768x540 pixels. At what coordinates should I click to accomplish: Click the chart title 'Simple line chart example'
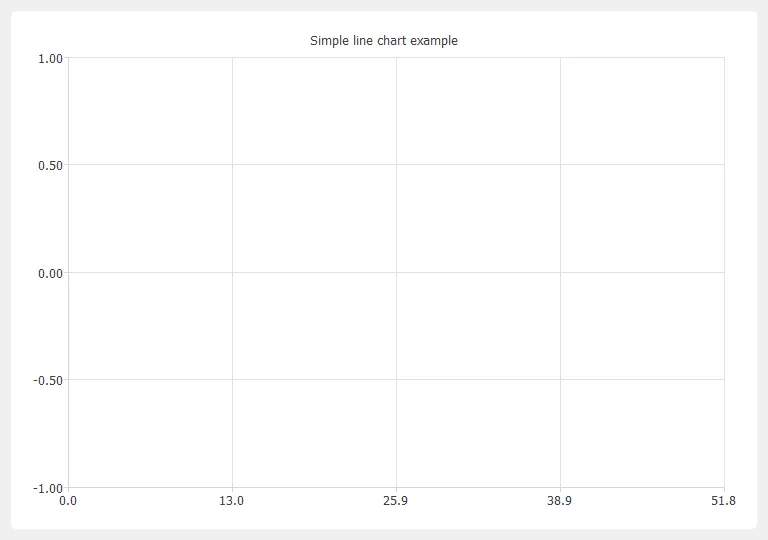pyautogui.click(x=384, y=41)
